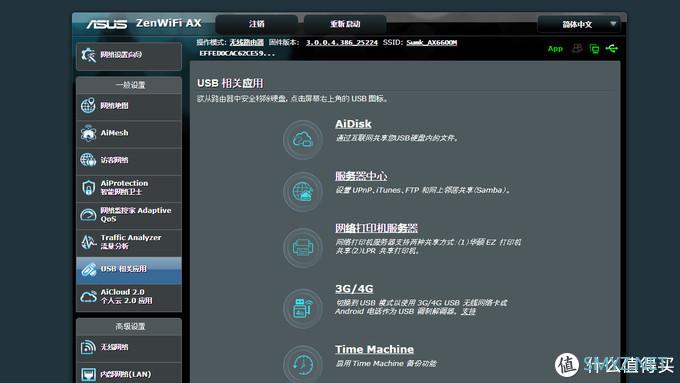Click the network clients status icon
This screenshot has width=680, height=383.
click(594, 49)
